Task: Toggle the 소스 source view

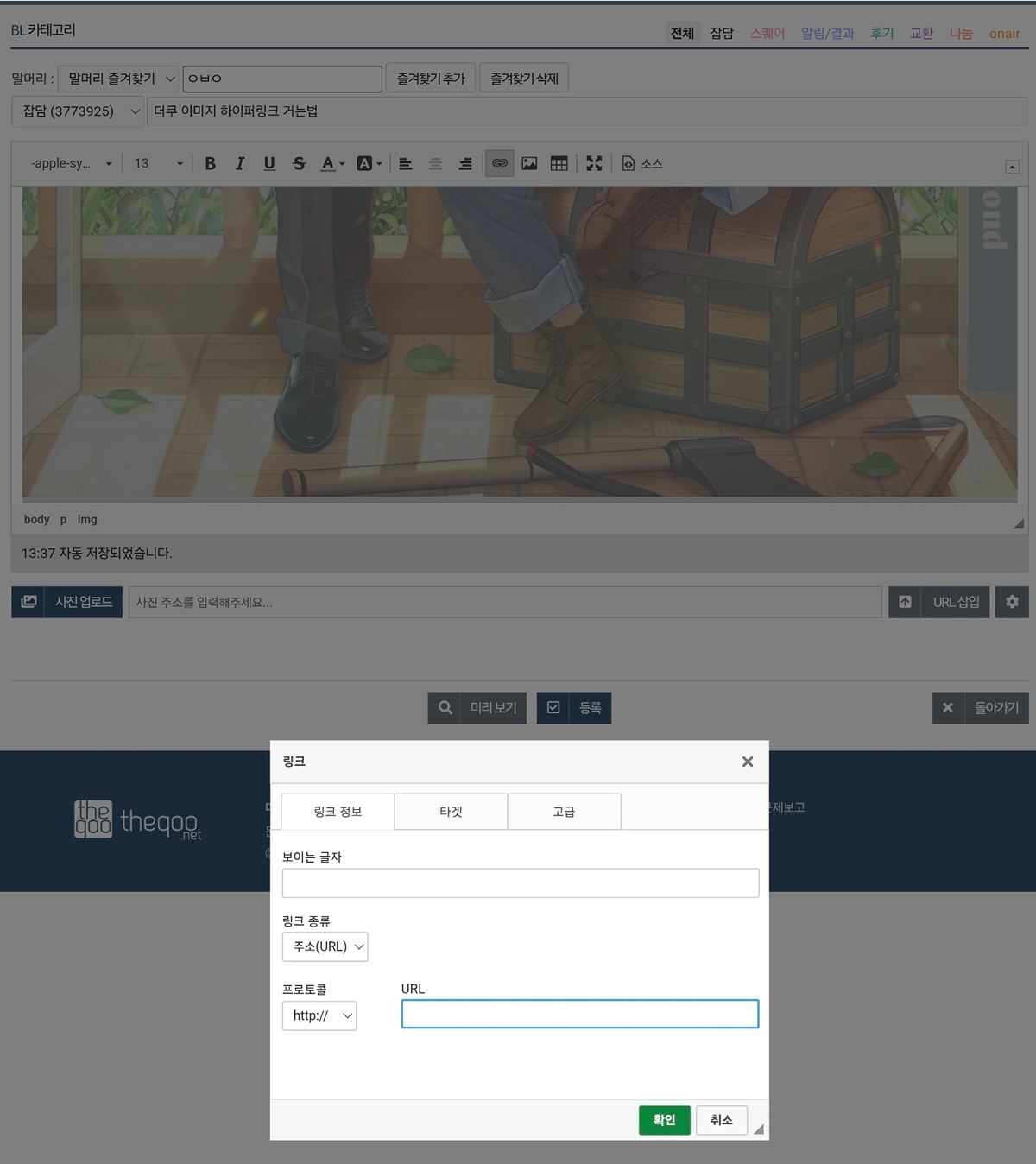Action: pyautogui.click(x=642, y=163)
